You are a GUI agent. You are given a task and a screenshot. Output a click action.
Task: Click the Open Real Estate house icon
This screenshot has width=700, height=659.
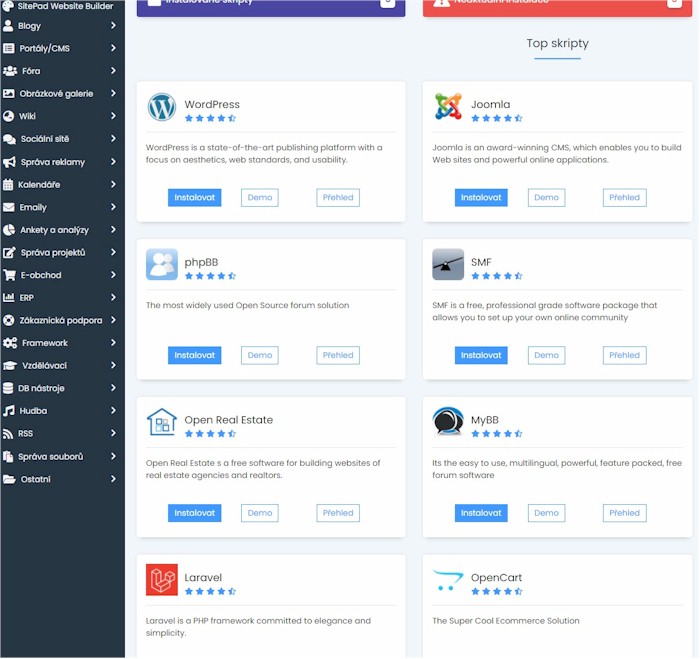[162, 422]
